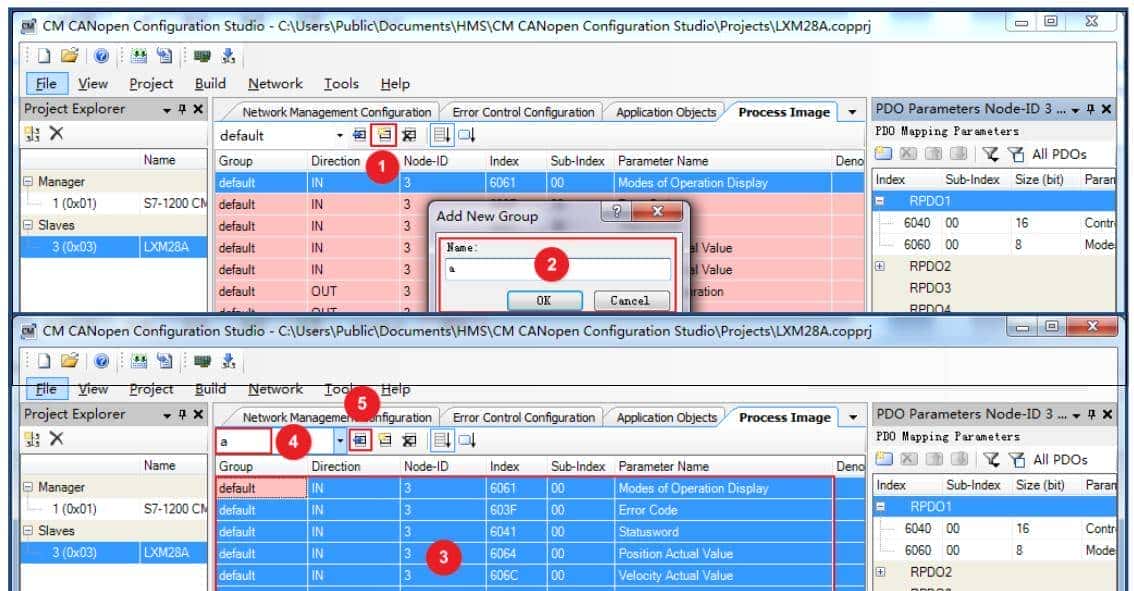Open the 'default' group dropdown in upper window
This screenshot has width=1134, height=591.
[340, 135]
